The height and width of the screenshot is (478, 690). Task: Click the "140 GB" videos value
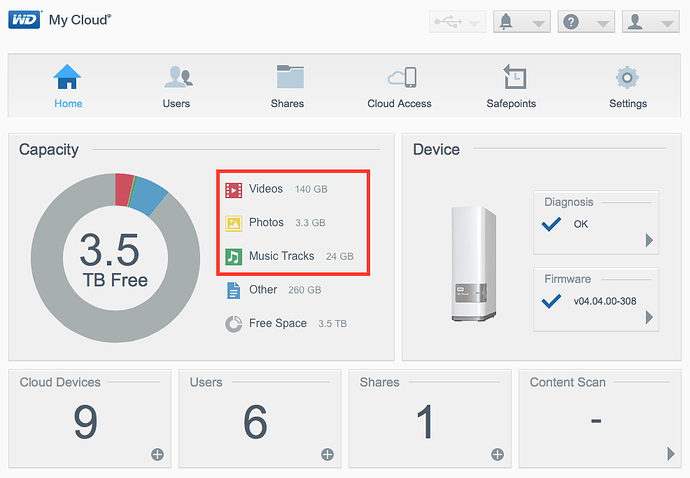tap(311, 189)
